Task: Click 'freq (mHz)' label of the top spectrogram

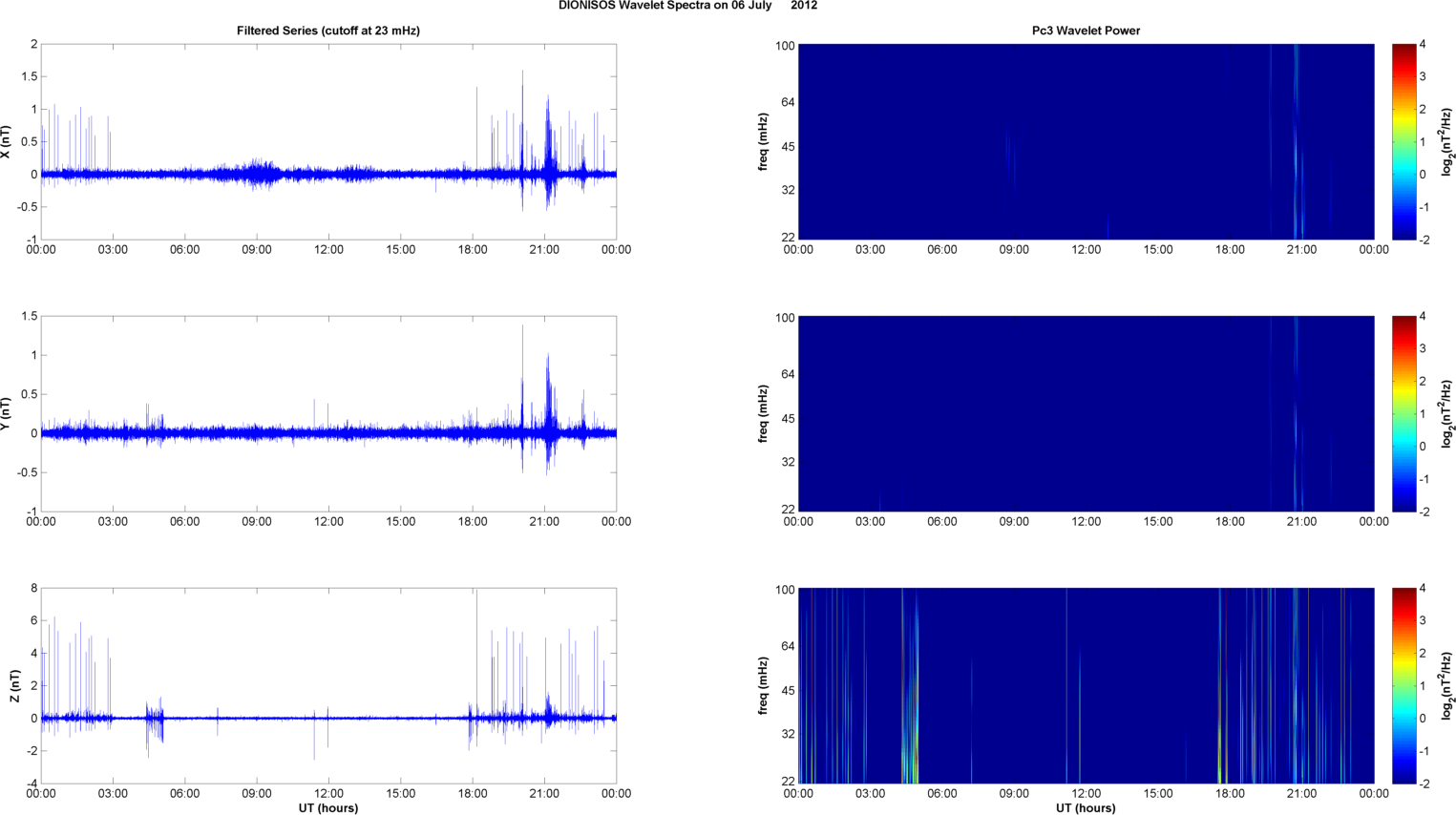Action: (x=764, y=141)
